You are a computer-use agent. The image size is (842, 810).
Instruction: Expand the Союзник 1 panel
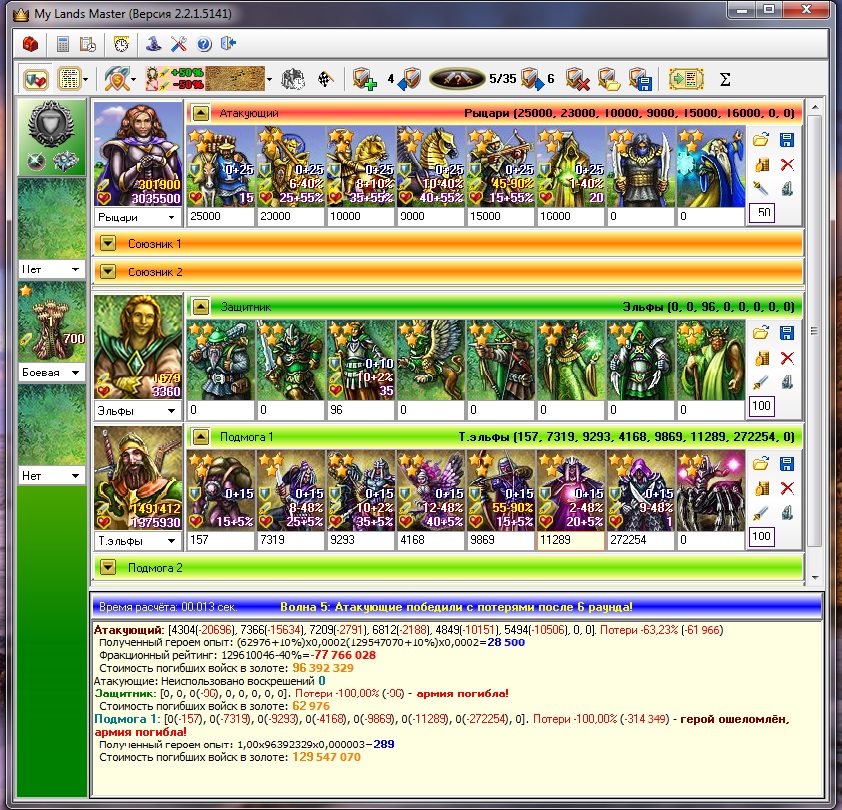tap(108, 243)
